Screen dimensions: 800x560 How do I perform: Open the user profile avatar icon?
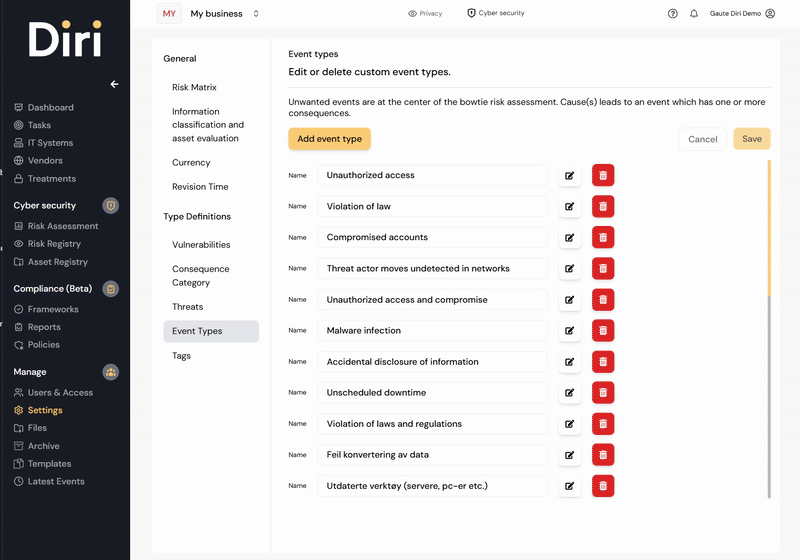coord(770,14)
